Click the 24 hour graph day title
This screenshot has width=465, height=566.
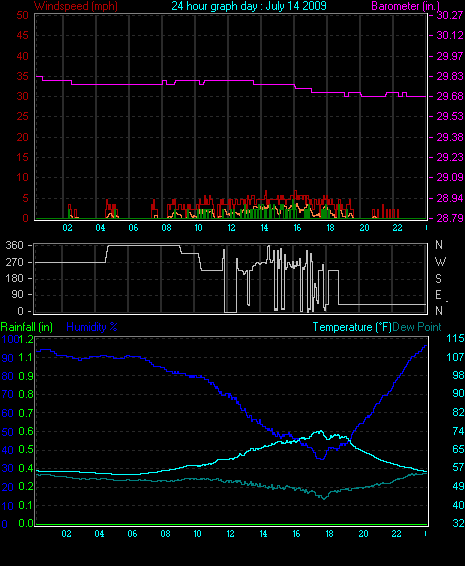pyautogui.click(x=249, y=6)
